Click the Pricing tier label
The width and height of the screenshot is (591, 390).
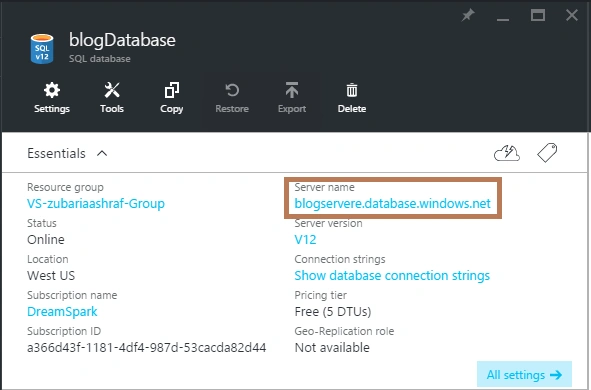(x=321, y=295)
